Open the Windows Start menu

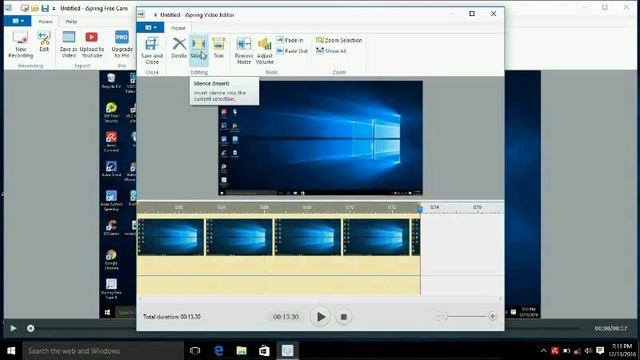[x=11, y=351]
